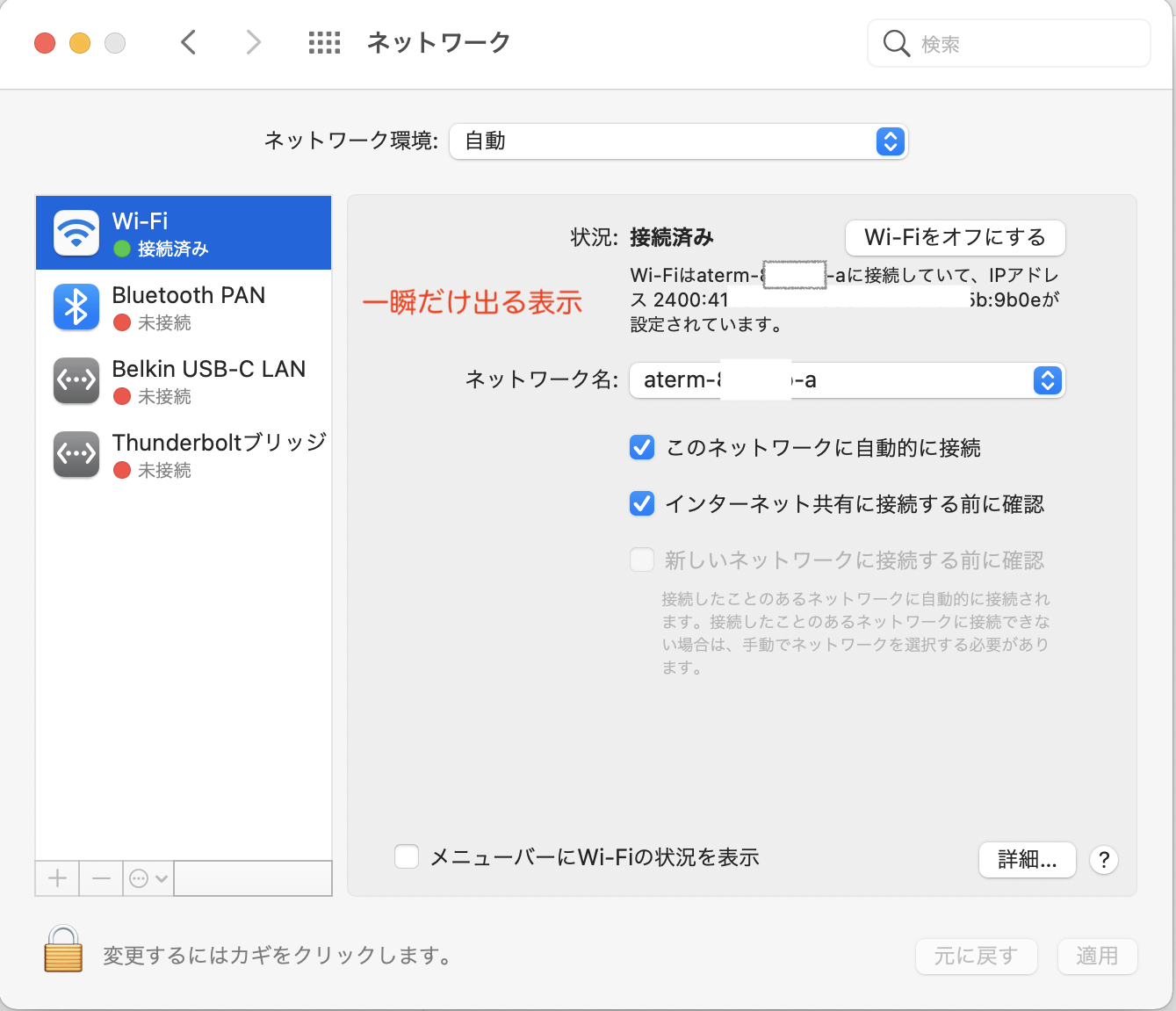Open the ネットワーク環境 dropdown
1176x1011 pixels.
coord(678,141)
